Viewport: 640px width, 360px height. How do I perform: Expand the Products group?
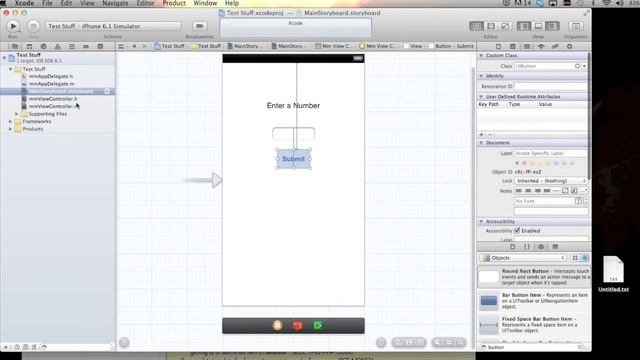[11, 129]
